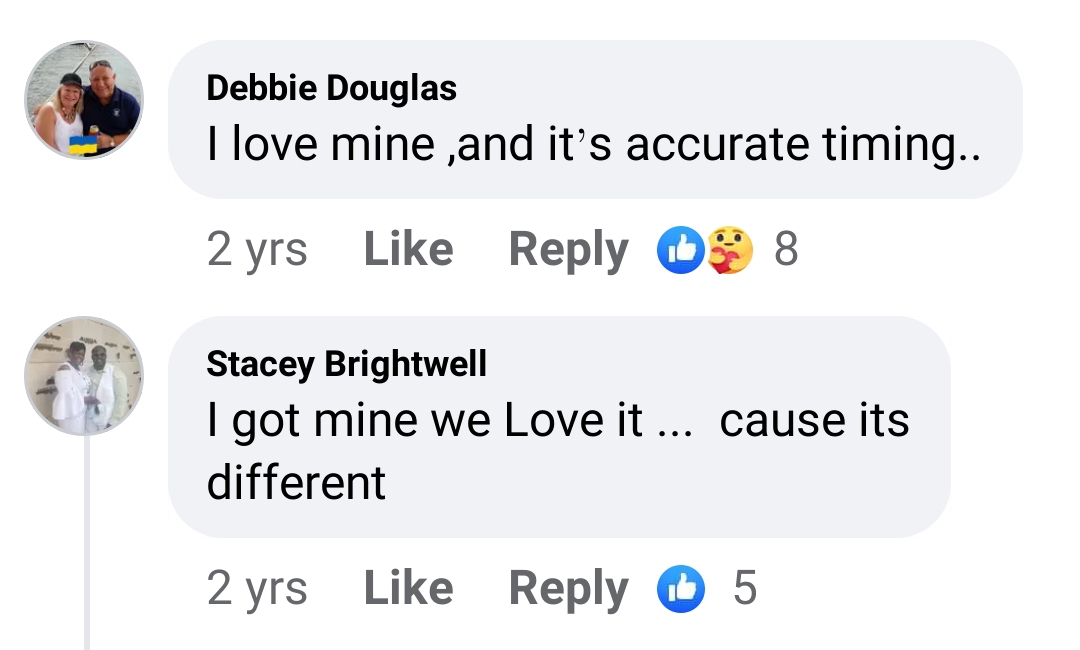
Task: Click the word 'different' in Stacey's comment
Action: [296, 484]
